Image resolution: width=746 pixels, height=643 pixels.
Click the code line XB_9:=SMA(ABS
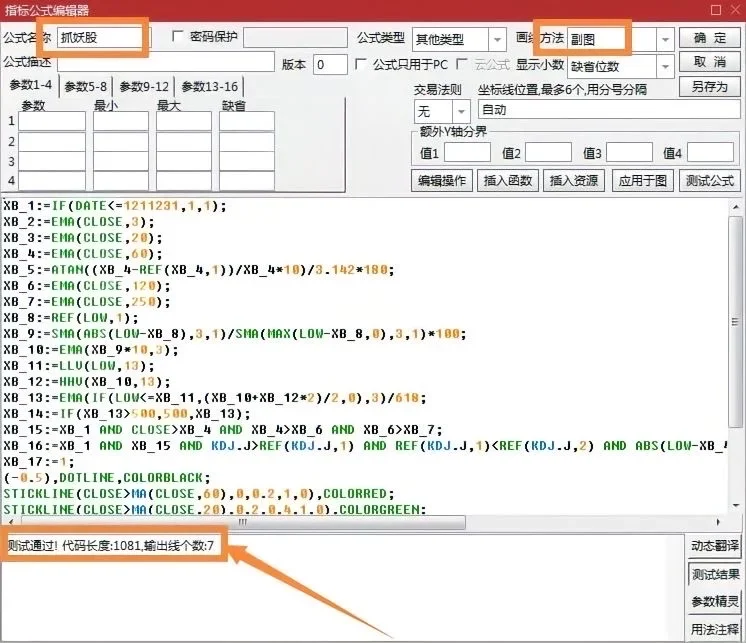[x=235, y=334]
